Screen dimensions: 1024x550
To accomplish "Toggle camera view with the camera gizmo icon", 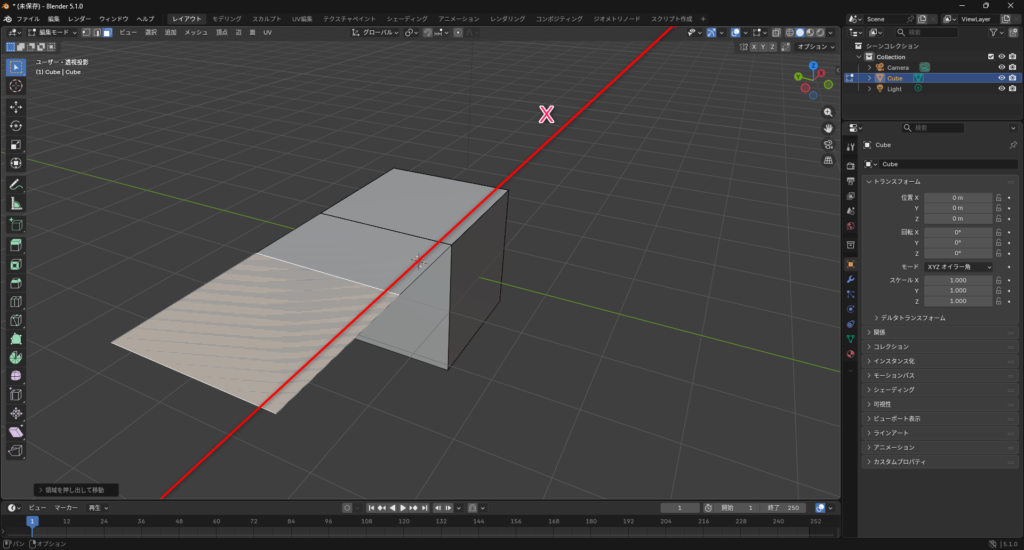I will tap(828, 144).
